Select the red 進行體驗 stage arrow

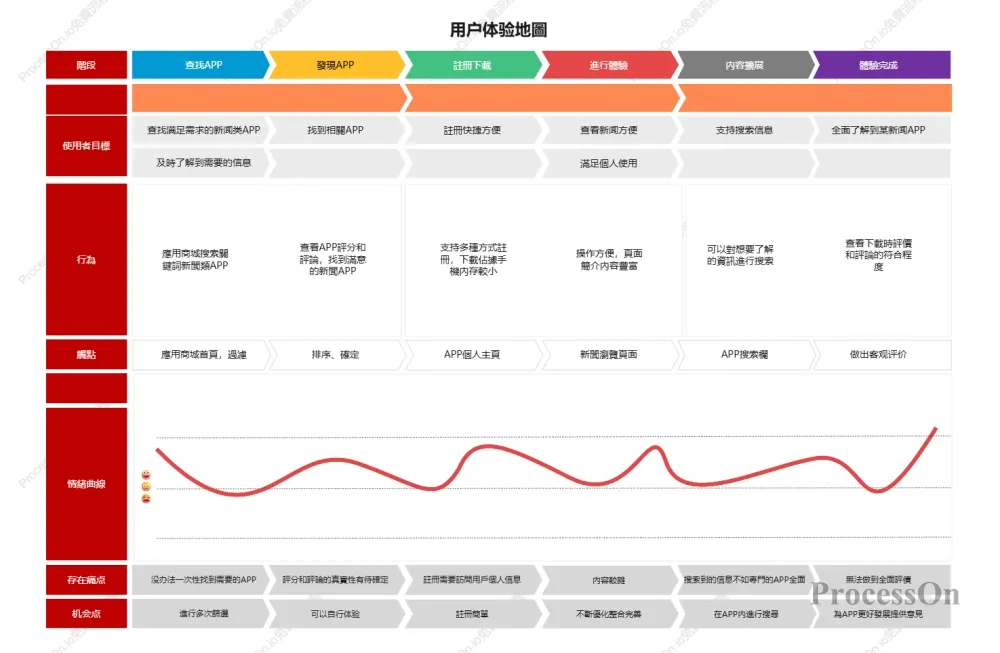pyautogui.click(x=608, y=65)
